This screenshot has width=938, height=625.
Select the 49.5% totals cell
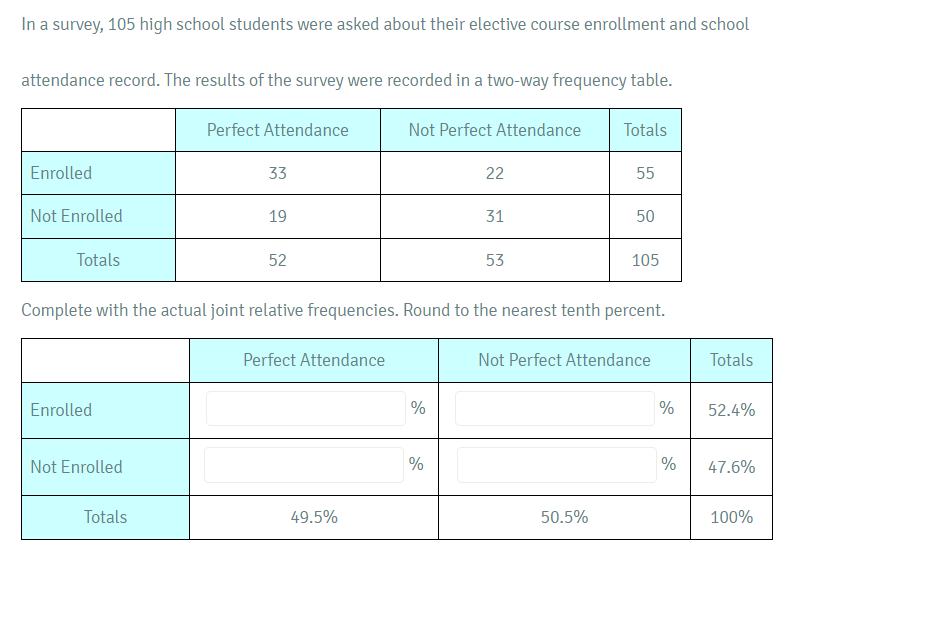click(313, 517)
